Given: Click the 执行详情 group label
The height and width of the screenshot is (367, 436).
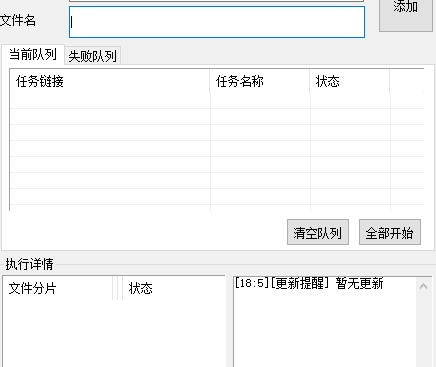Looking at the screenshot, I should tap(29, 264).
